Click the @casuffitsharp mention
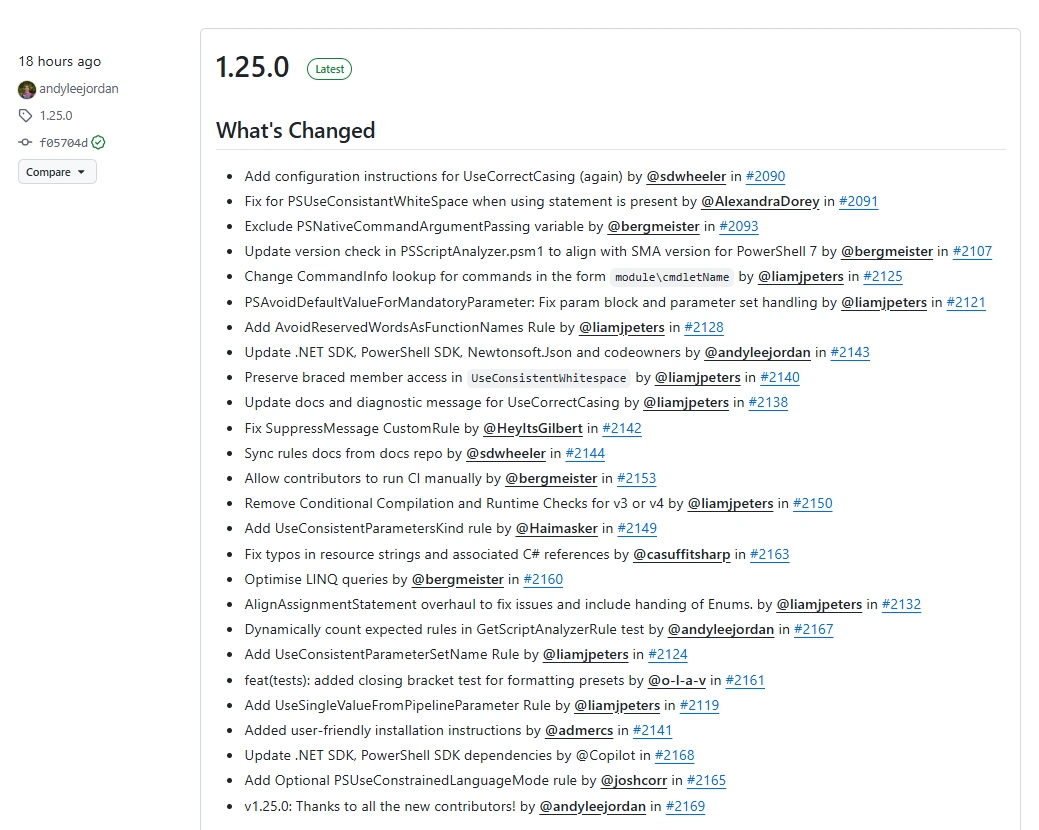This screenshot has height=830, width=1039. [682, 554]
